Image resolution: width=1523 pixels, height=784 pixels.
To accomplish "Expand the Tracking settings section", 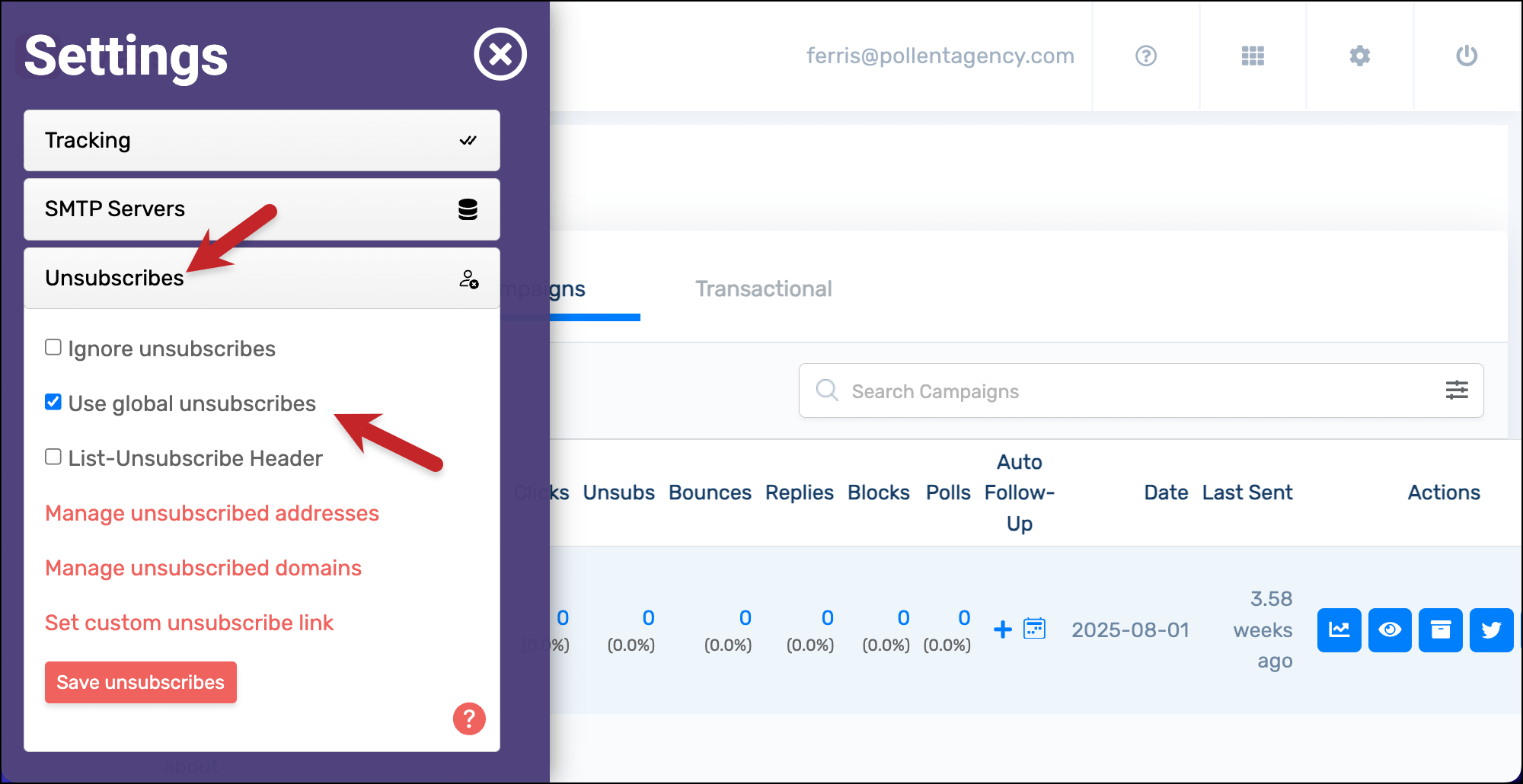I will [261, 141].
